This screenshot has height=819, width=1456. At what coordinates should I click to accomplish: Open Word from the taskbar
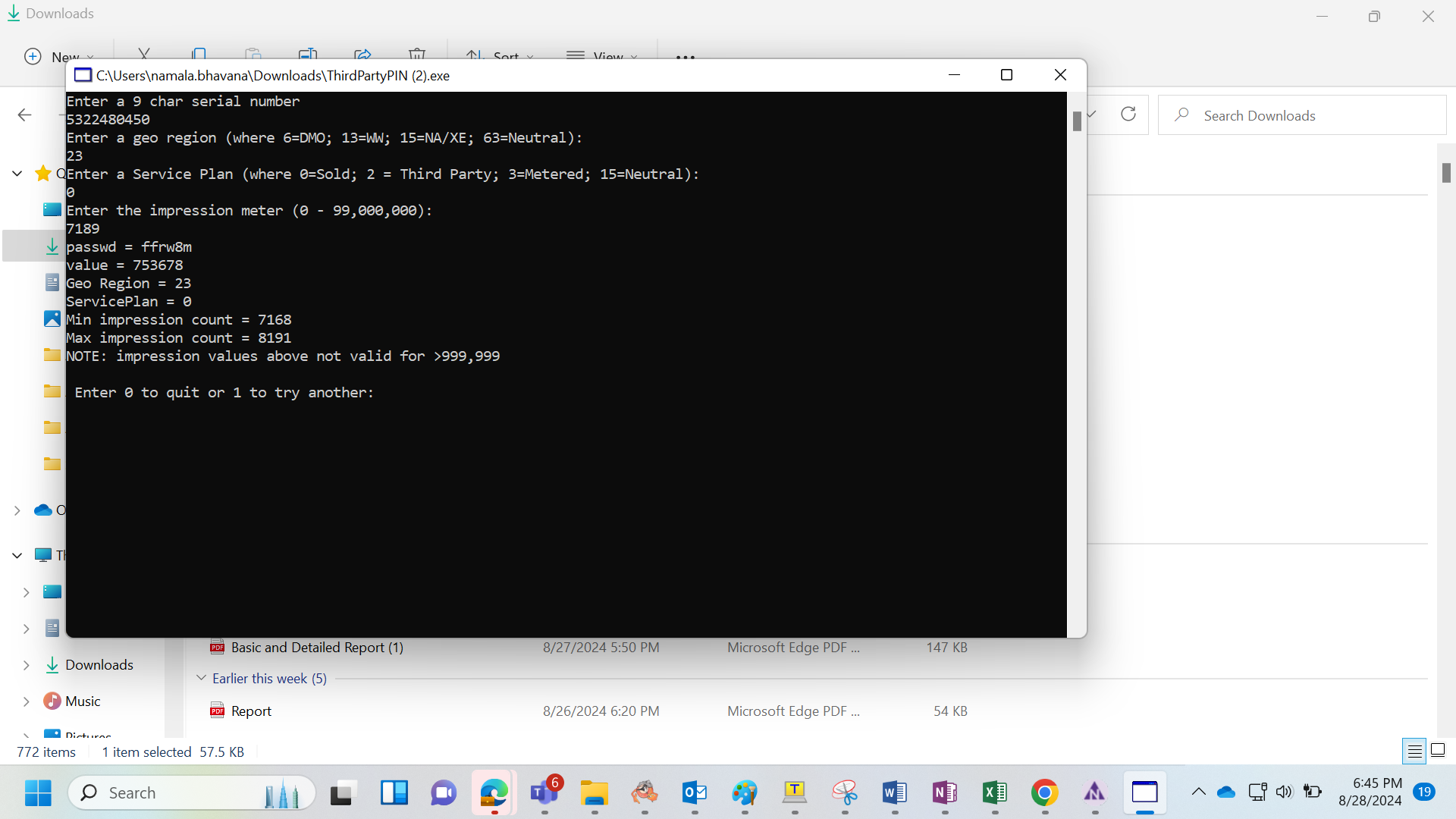tap(895, 793)
